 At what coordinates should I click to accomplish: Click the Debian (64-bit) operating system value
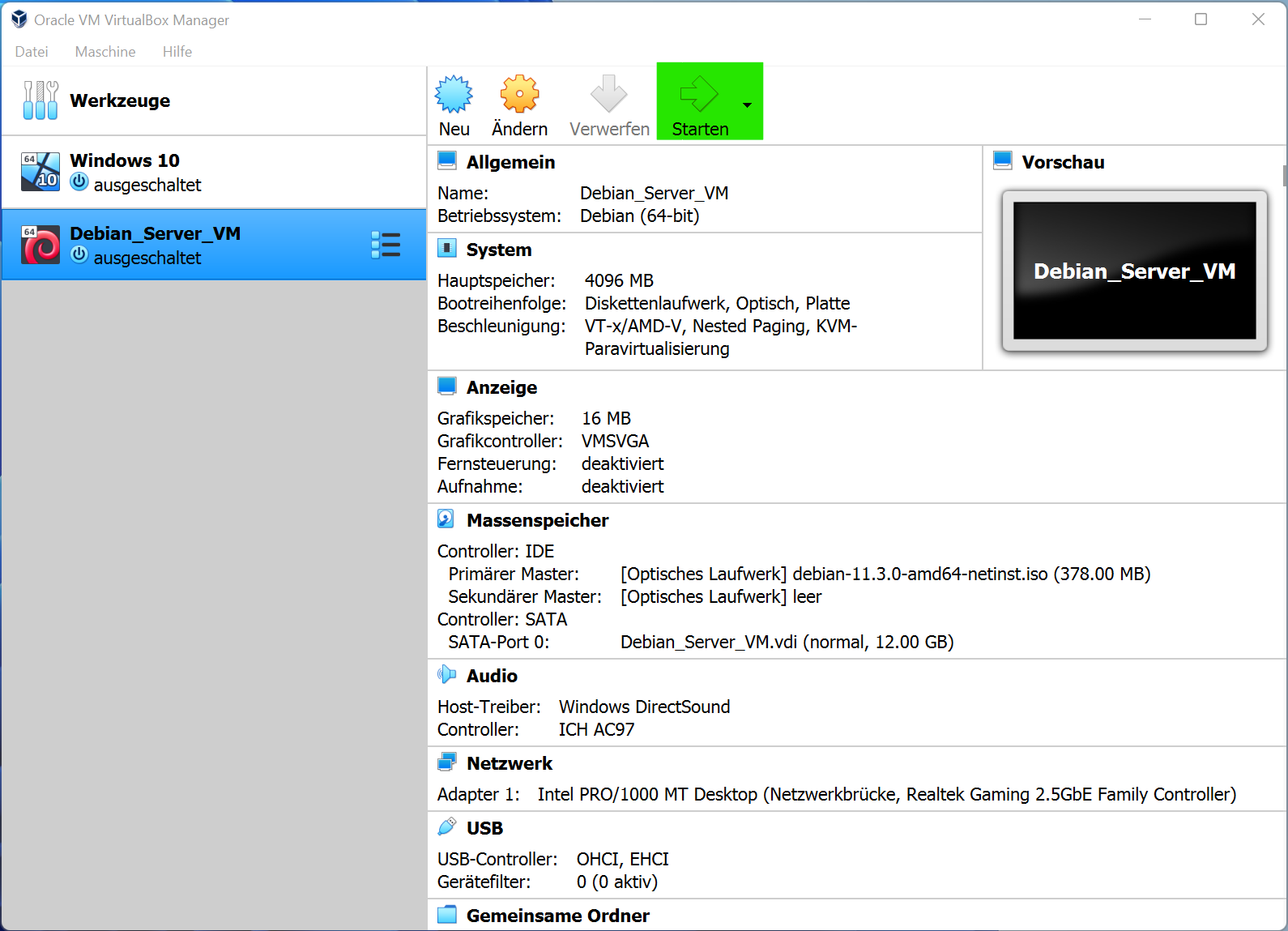(639, 216)
